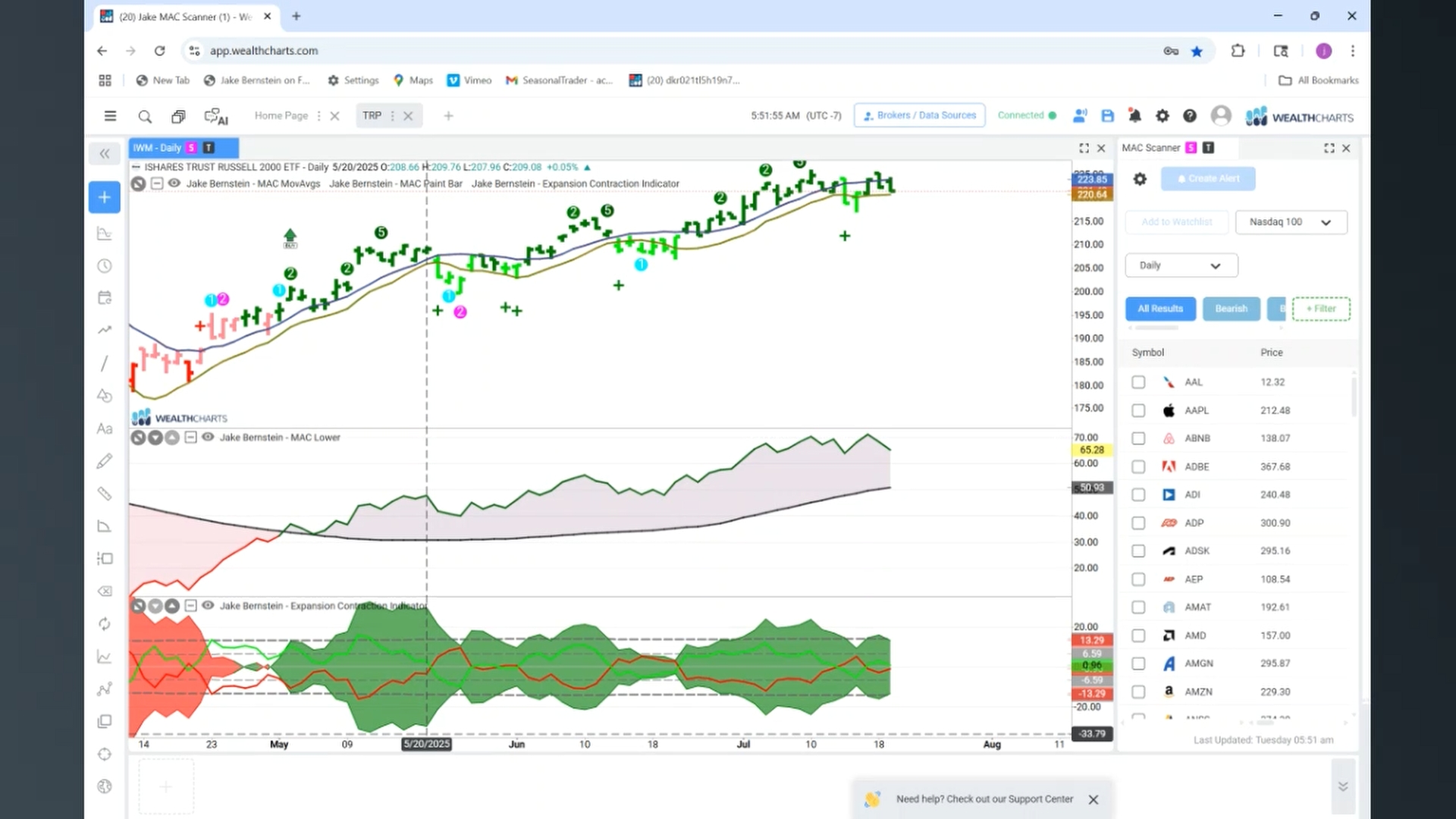Tick the AAPL checkbox

[1138, 410]
